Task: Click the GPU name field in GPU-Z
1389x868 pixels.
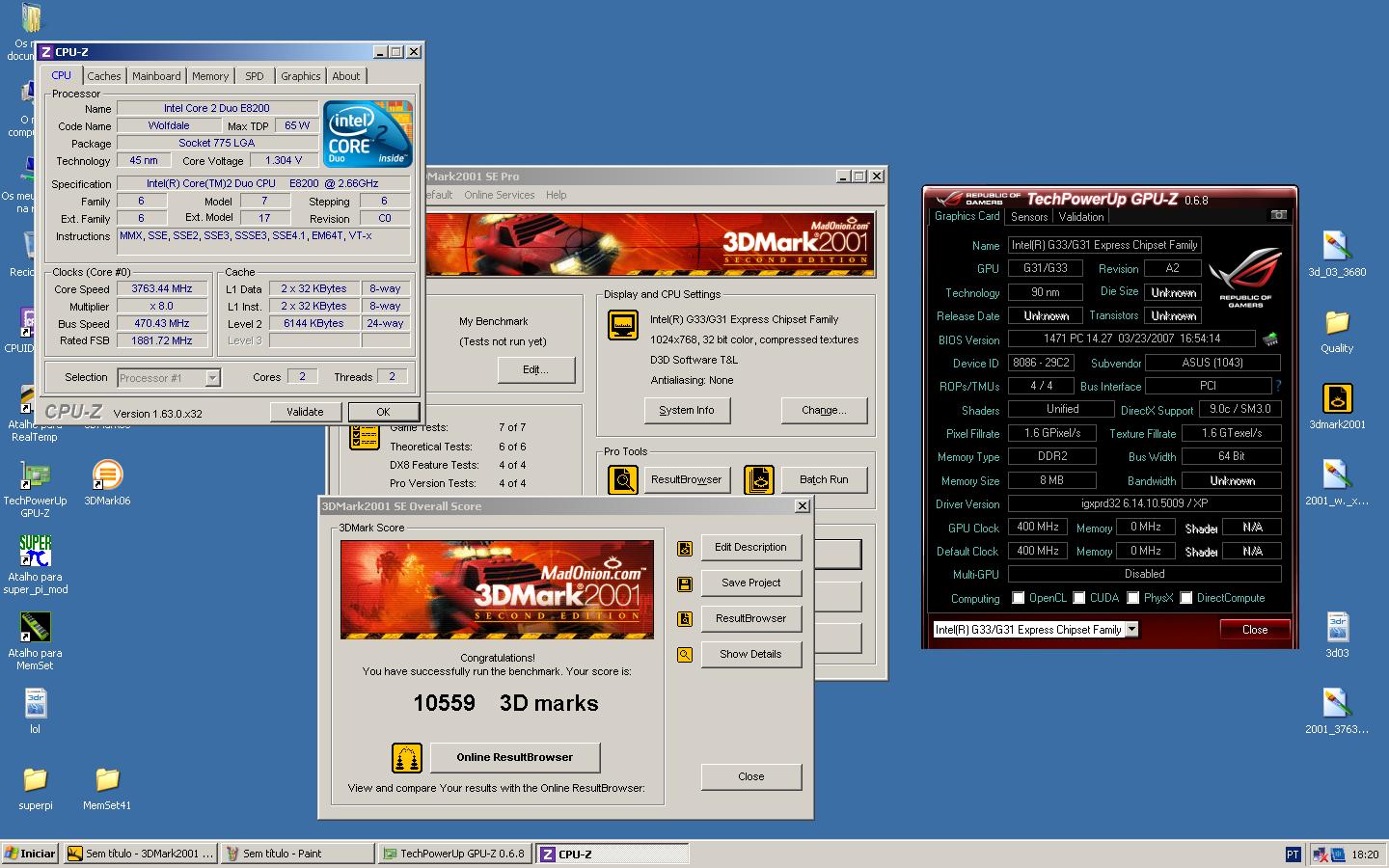Action: click(1103, 245)
